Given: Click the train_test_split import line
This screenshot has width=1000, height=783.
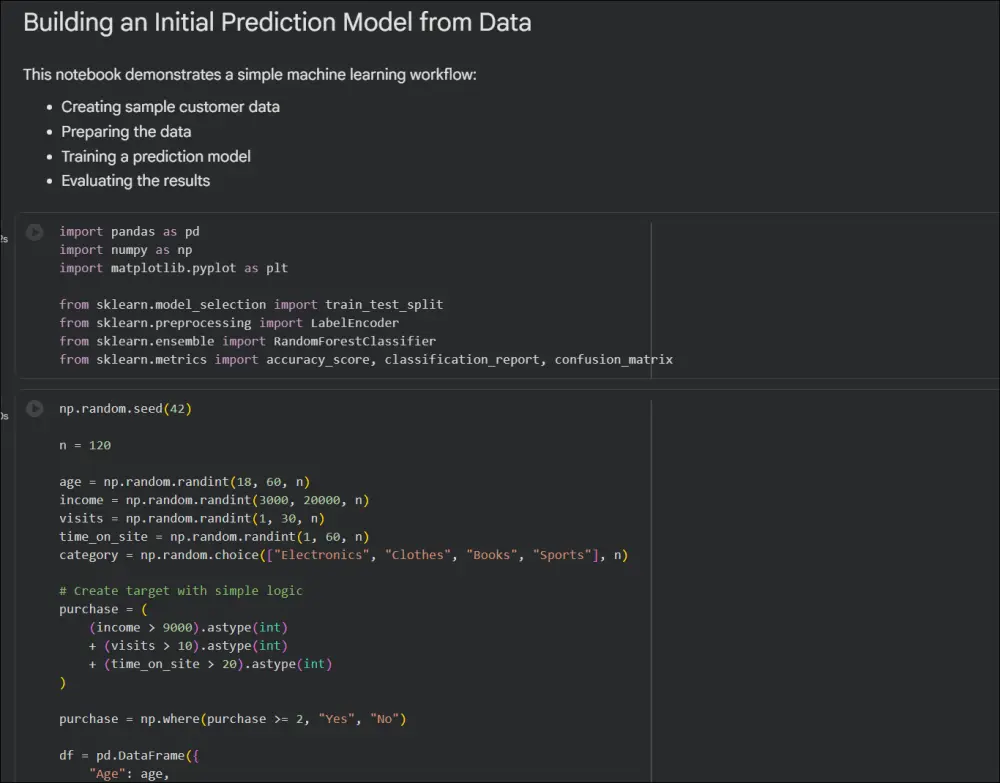Looking at the screenshot, I should 251,305.
